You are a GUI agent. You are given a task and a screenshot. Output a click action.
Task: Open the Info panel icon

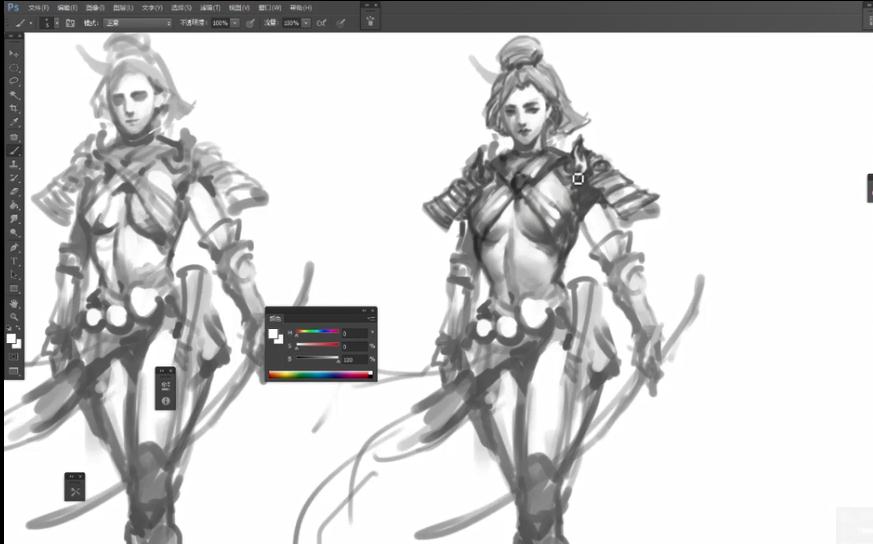tap(165, 401)
